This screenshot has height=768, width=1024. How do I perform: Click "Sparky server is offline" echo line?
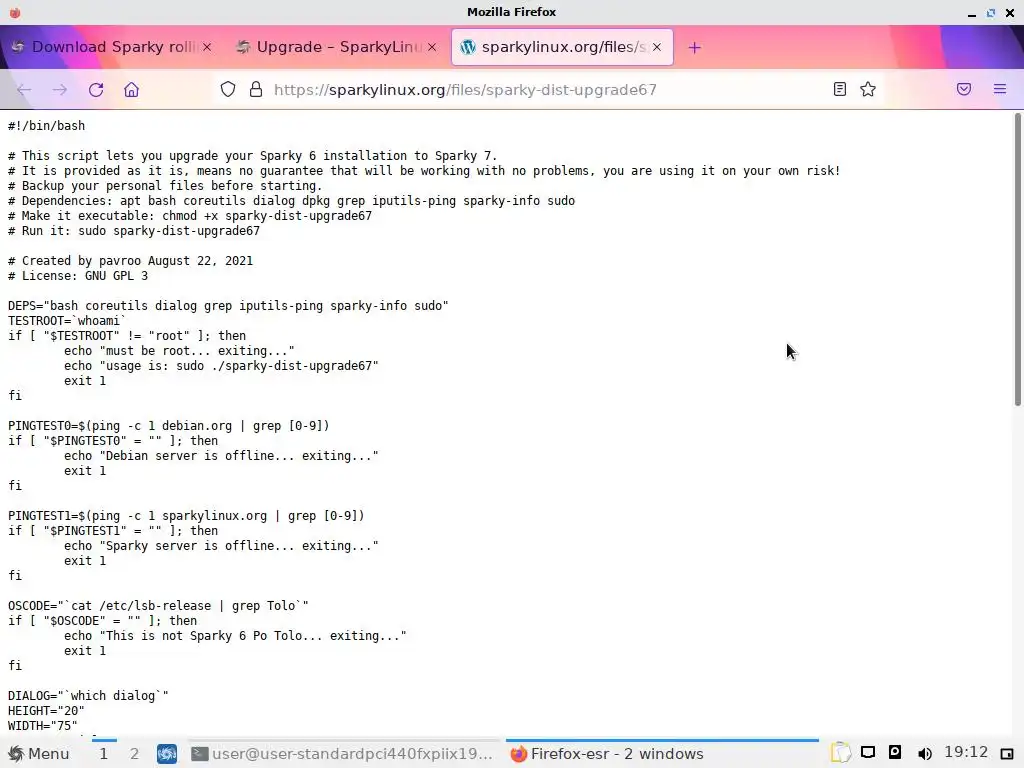click(x=221, y=546)
